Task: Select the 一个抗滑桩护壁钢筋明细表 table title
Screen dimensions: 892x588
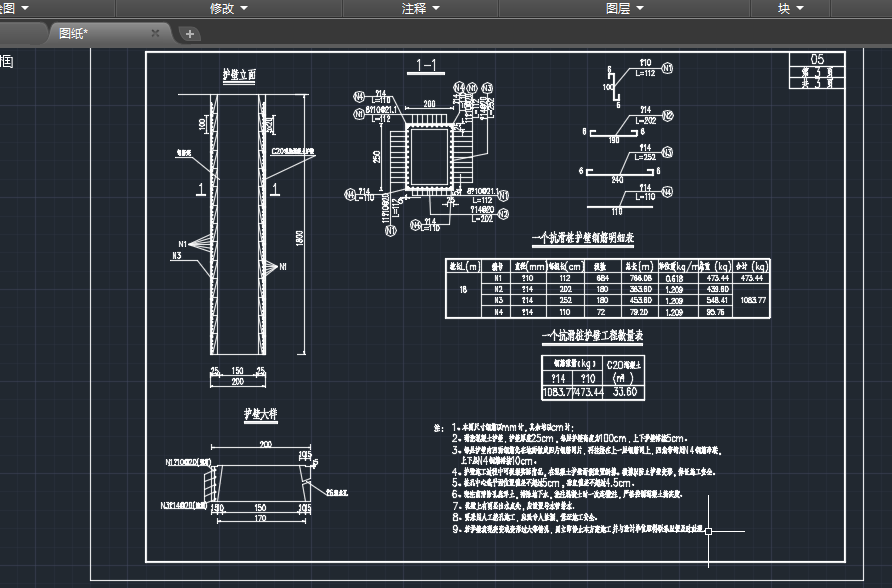Action: click(x=583, y=238)
